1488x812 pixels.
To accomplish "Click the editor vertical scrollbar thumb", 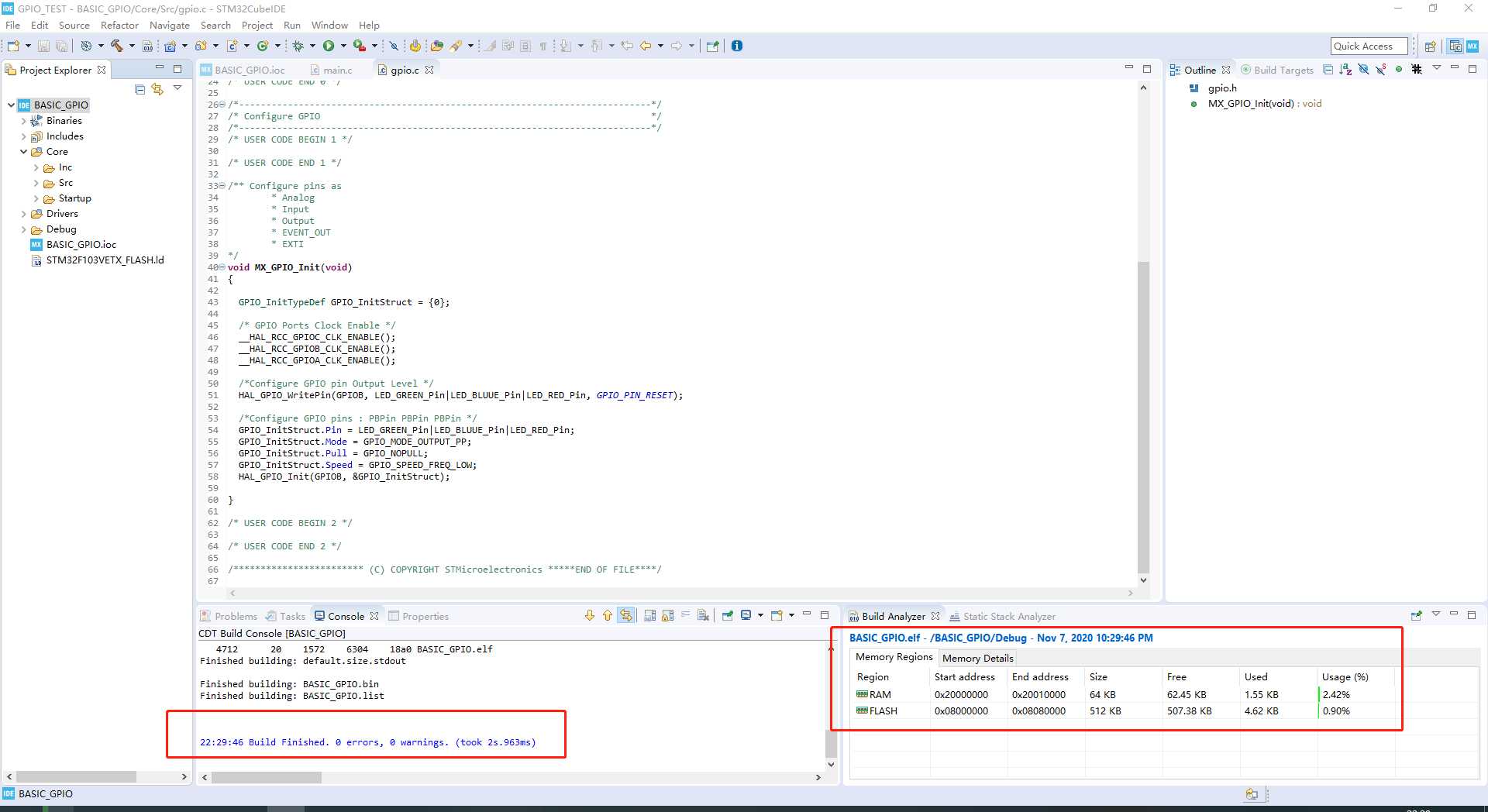I will [1143, 418].
